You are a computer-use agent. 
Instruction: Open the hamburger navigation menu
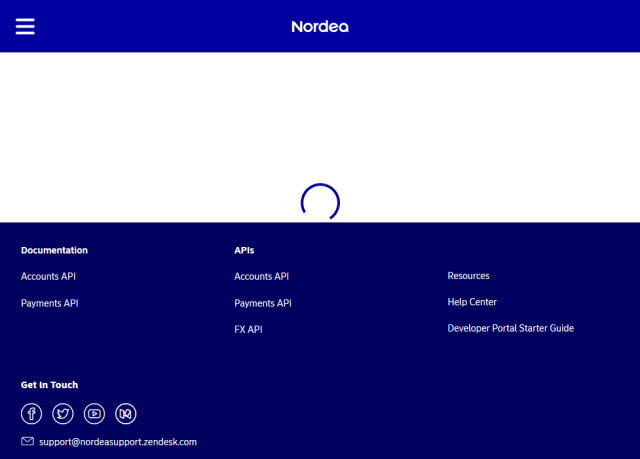tap(25, 27)
